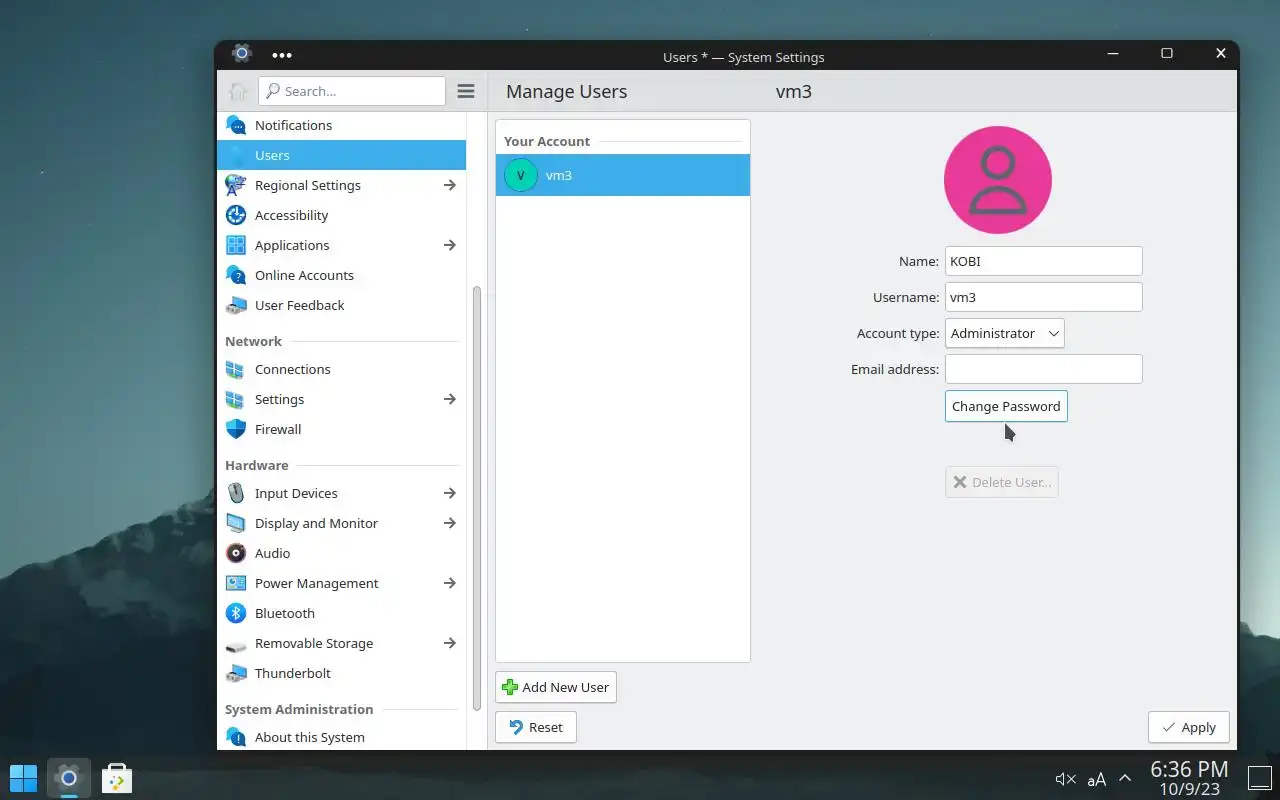Open the Firewall shield icon

(236, 429)
